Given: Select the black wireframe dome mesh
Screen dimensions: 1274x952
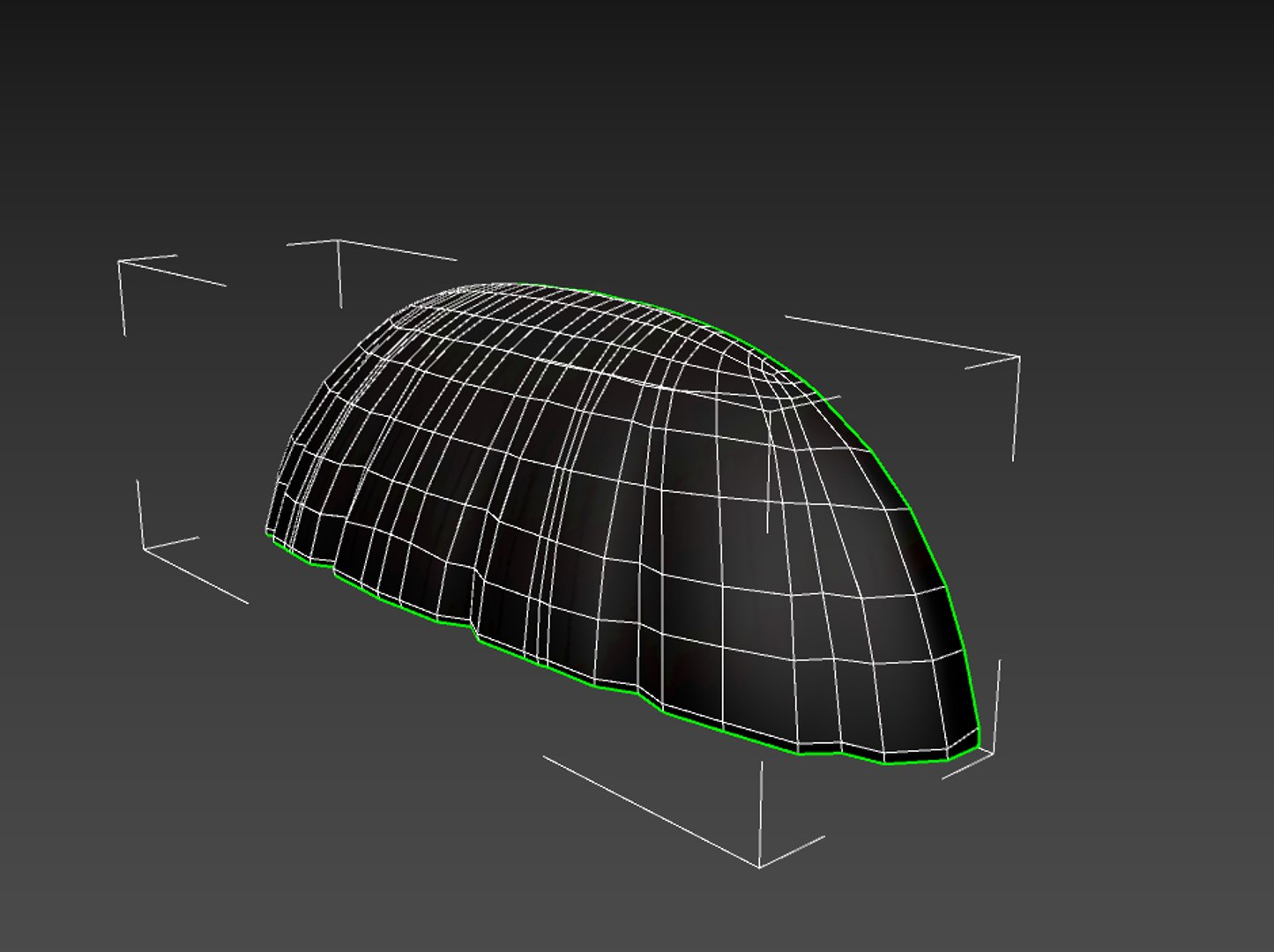Looking at the screenshot, I should coord(622,524).
